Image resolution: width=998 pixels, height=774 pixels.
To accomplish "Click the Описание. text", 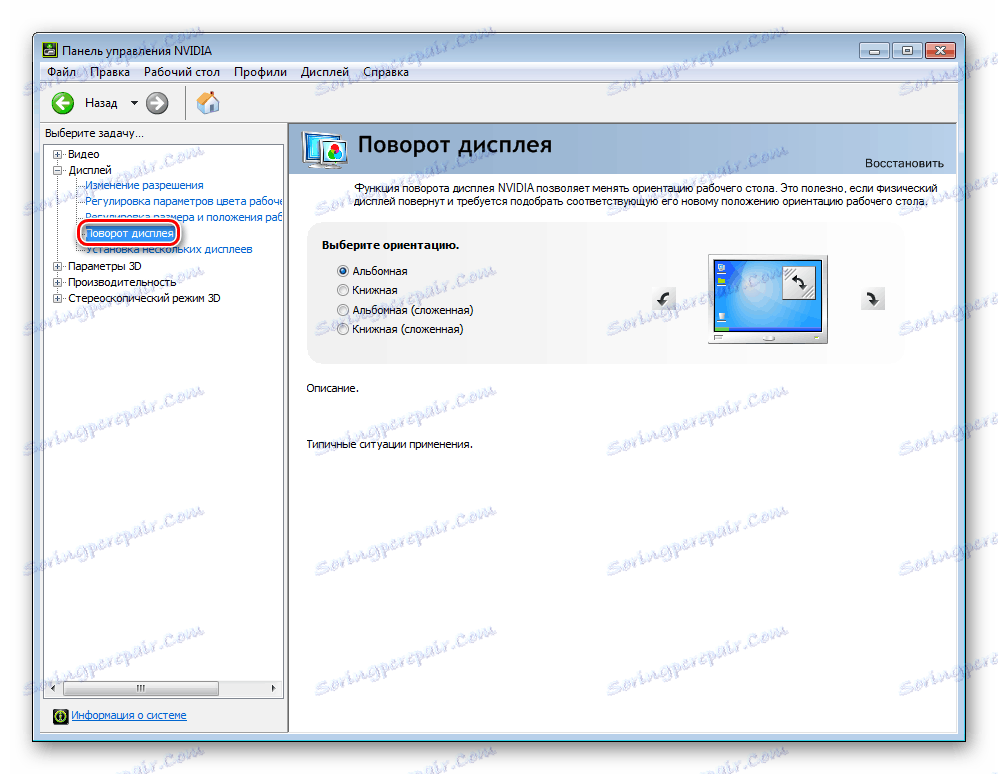I will coord(332,388).
